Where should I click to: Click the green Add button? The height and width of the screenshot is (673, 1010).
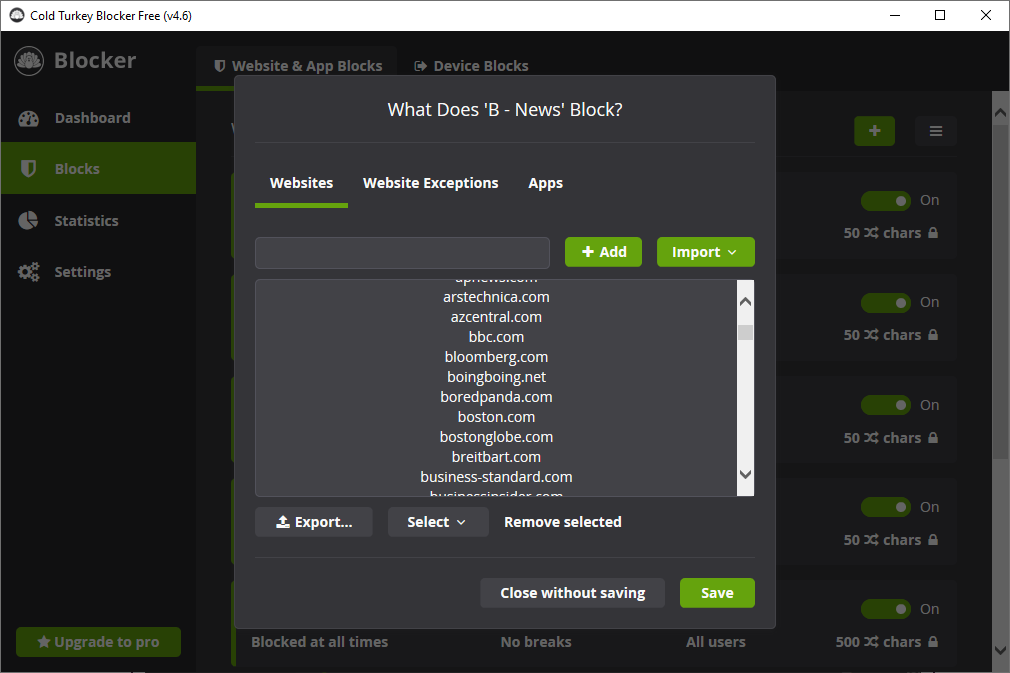pyautogui.click(x=604, y=252)
